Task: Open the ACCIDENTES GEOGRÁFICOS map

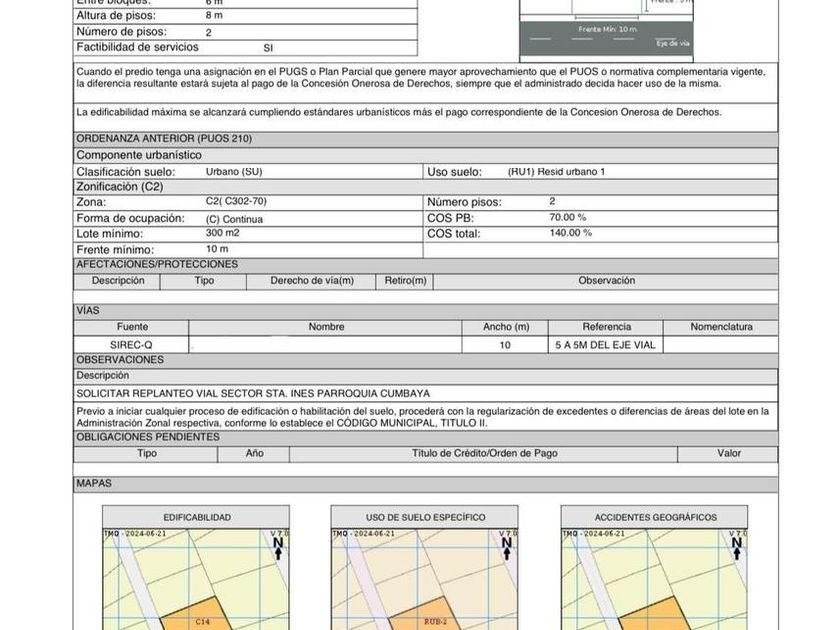Action: [x=655, y=568]
